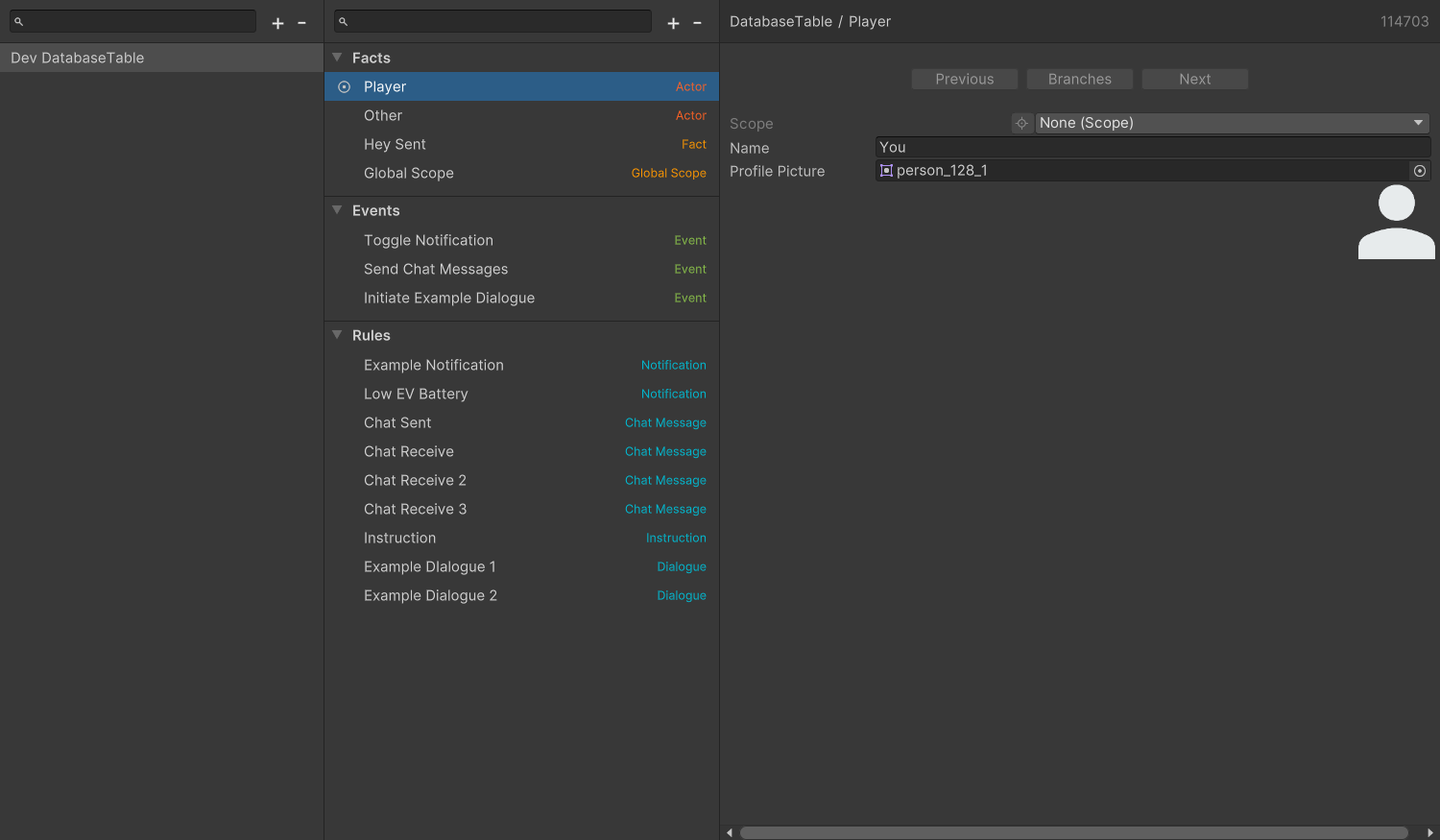Click the sprite icon before person_128_1
This screenshot has height=840, width=1440.
(x=886, y=171)
